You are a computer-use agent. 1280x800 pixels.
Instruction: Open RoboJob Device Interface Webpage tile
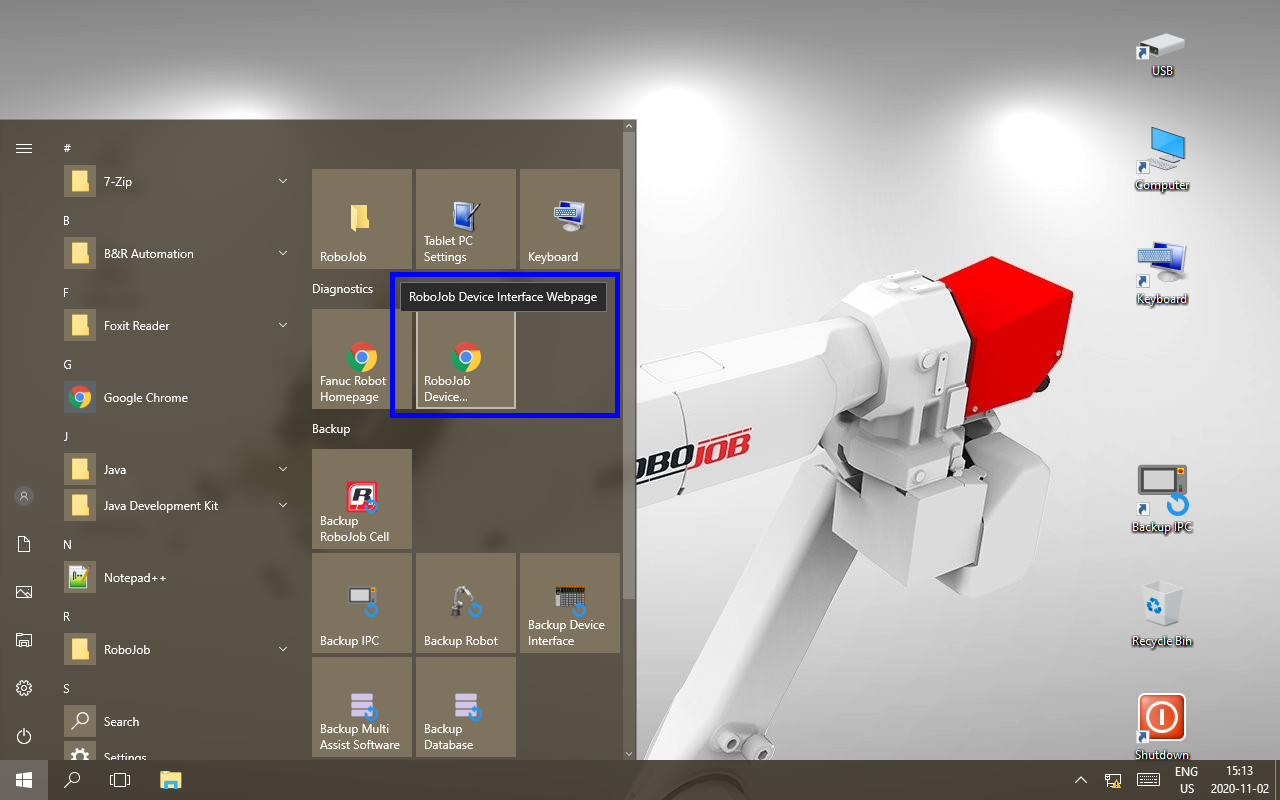[466, 359]
